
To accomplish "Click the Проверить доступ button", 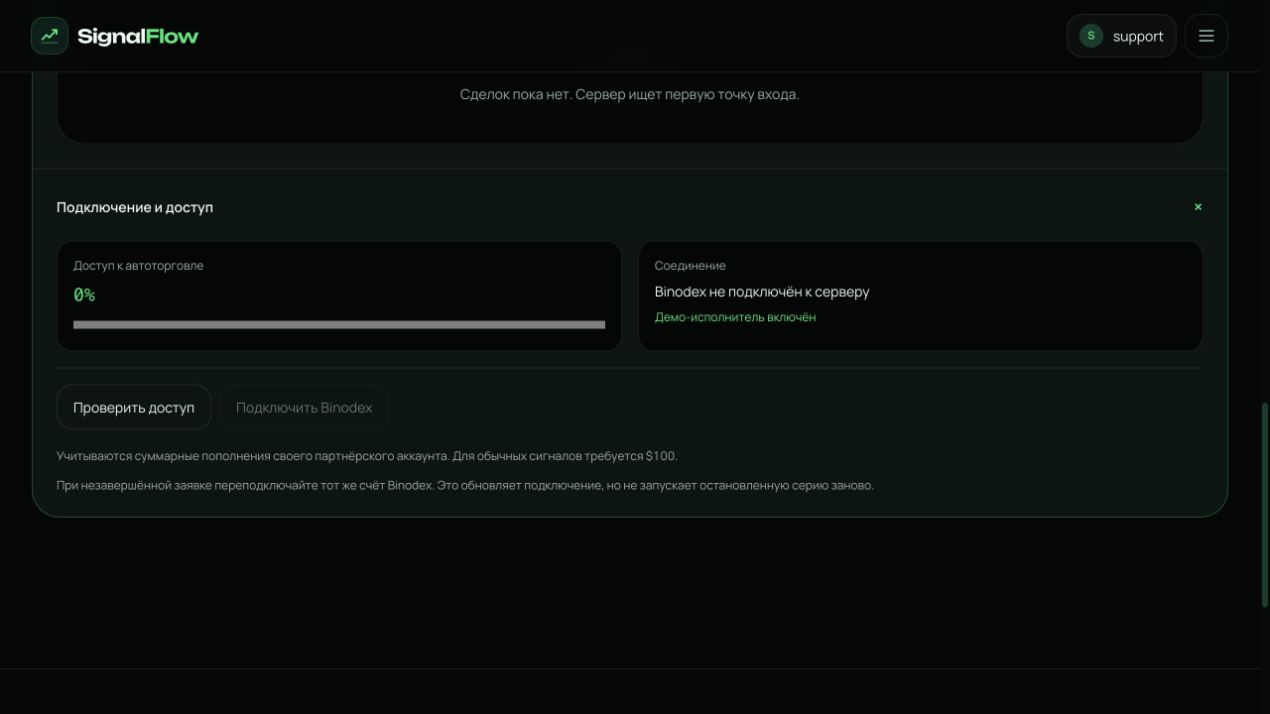I will tap(134, 408).
